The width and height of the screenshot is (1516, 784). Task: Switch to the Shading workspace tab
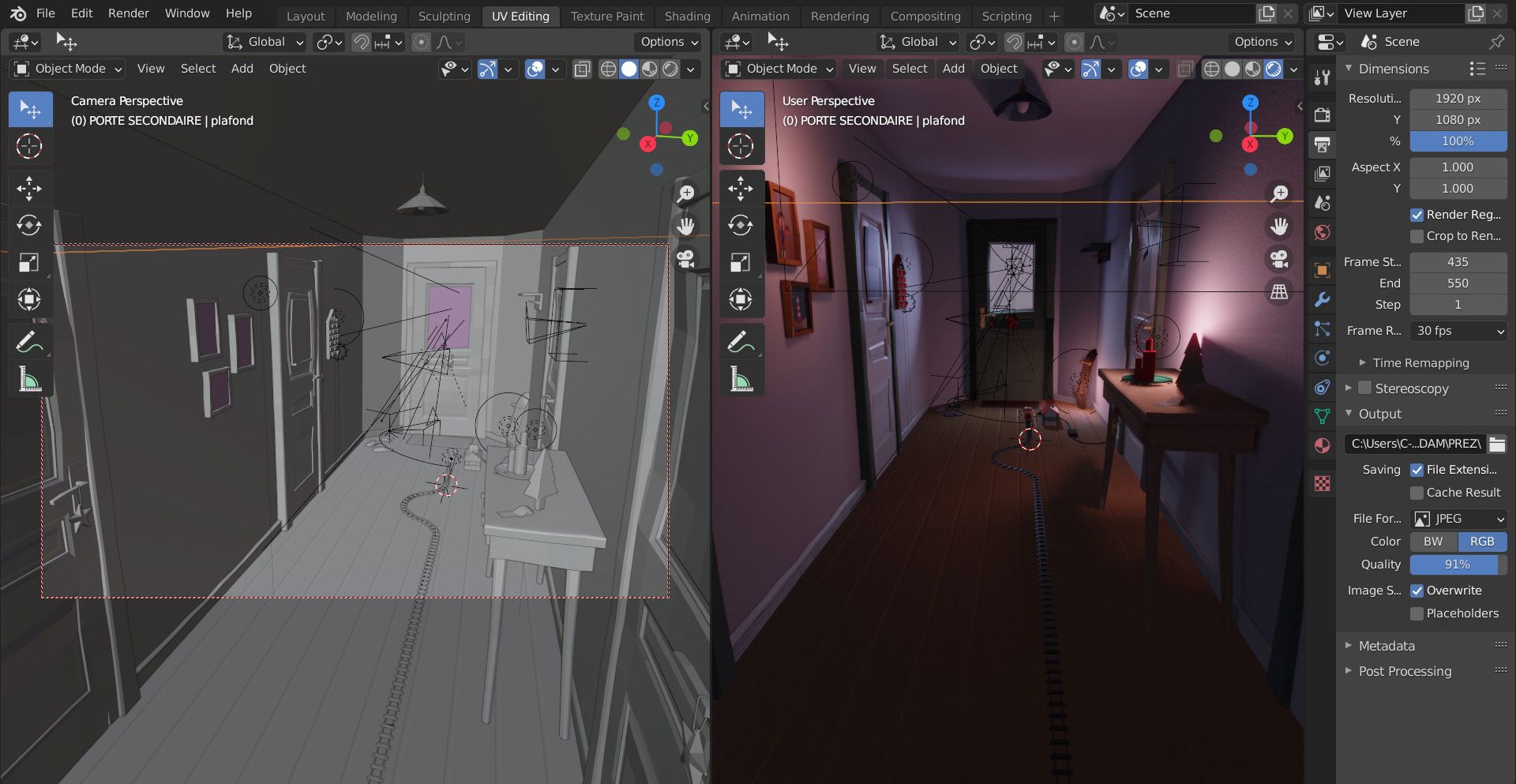click(687, 16)
